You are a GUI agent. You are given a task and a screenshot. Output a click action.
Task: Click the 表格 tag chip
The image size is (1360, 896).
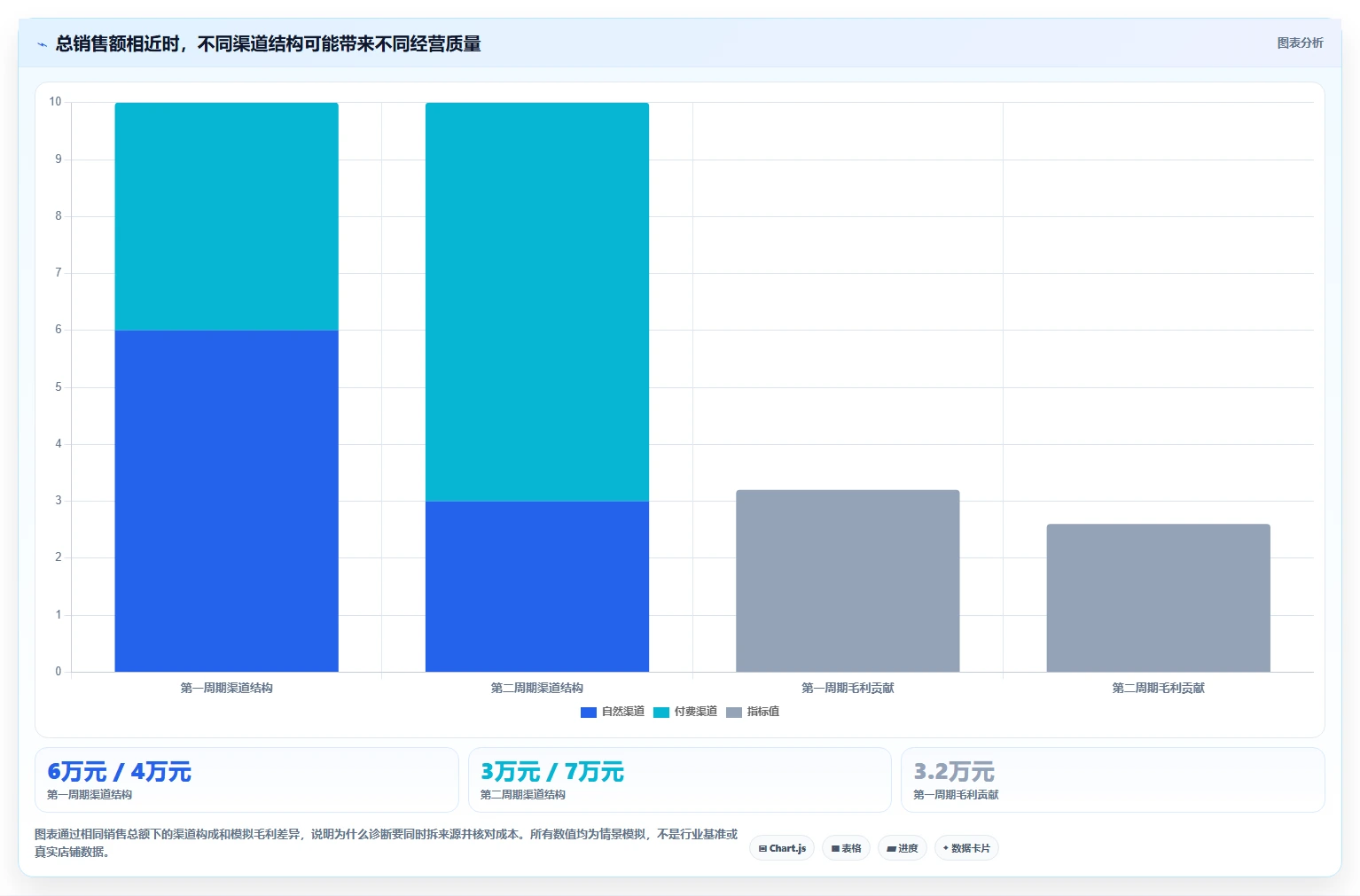[847, 848]
